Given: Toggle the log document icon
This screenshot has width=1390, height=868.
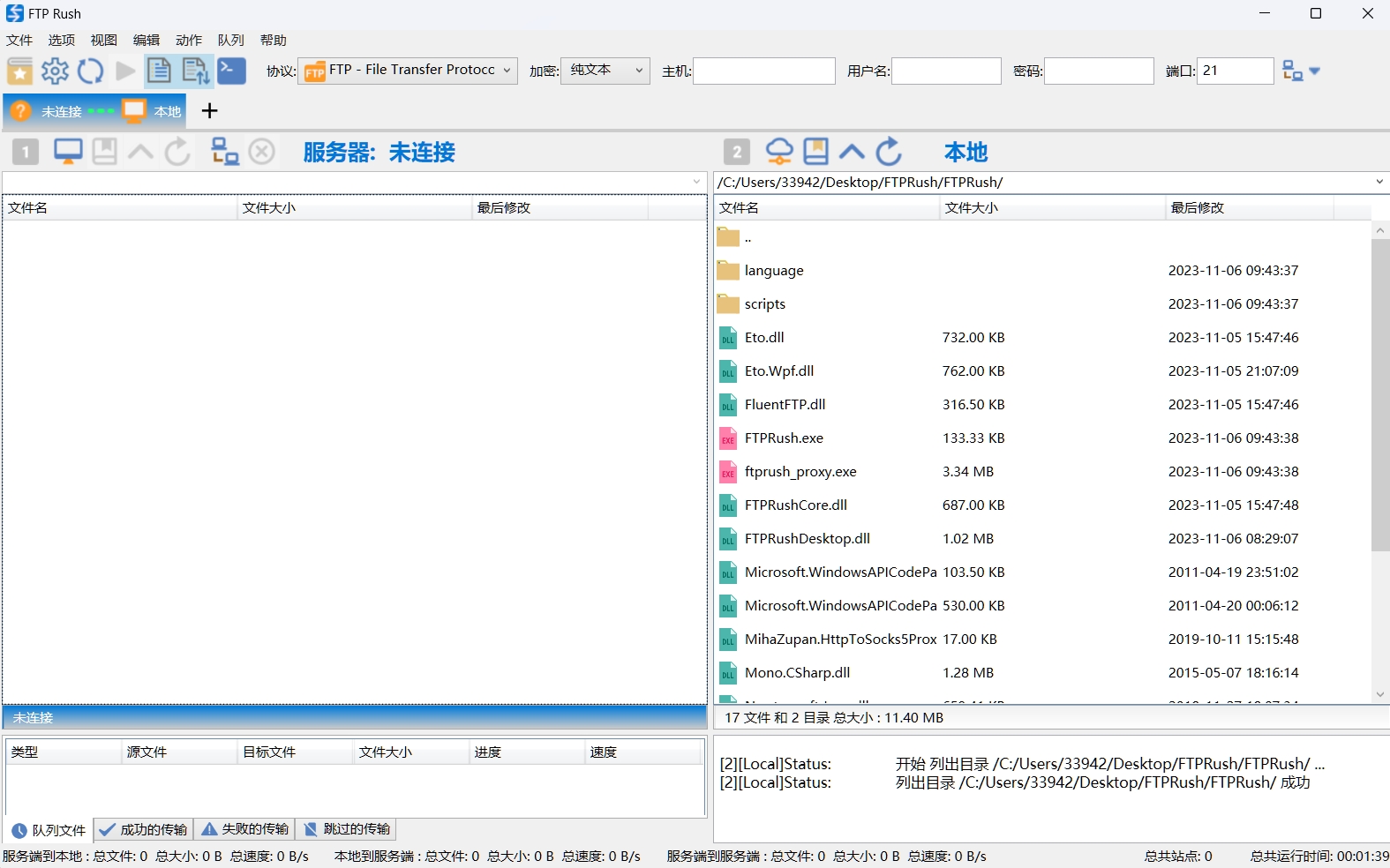Looking at the screenshot, I should click(160, 71).
